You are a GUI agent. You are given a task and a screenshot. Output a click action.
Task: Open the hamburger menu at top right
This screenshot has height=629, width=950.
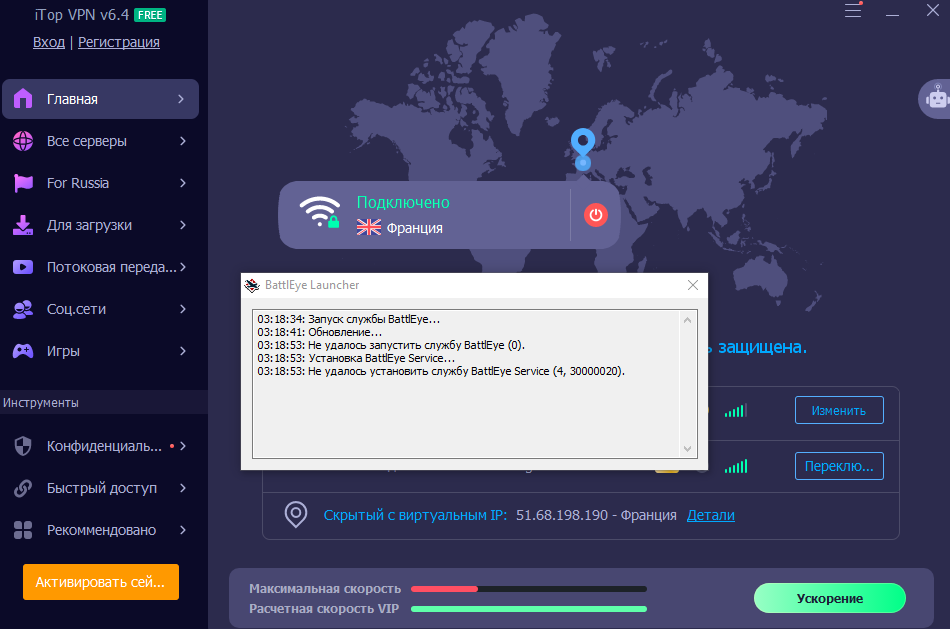(853, 11)
